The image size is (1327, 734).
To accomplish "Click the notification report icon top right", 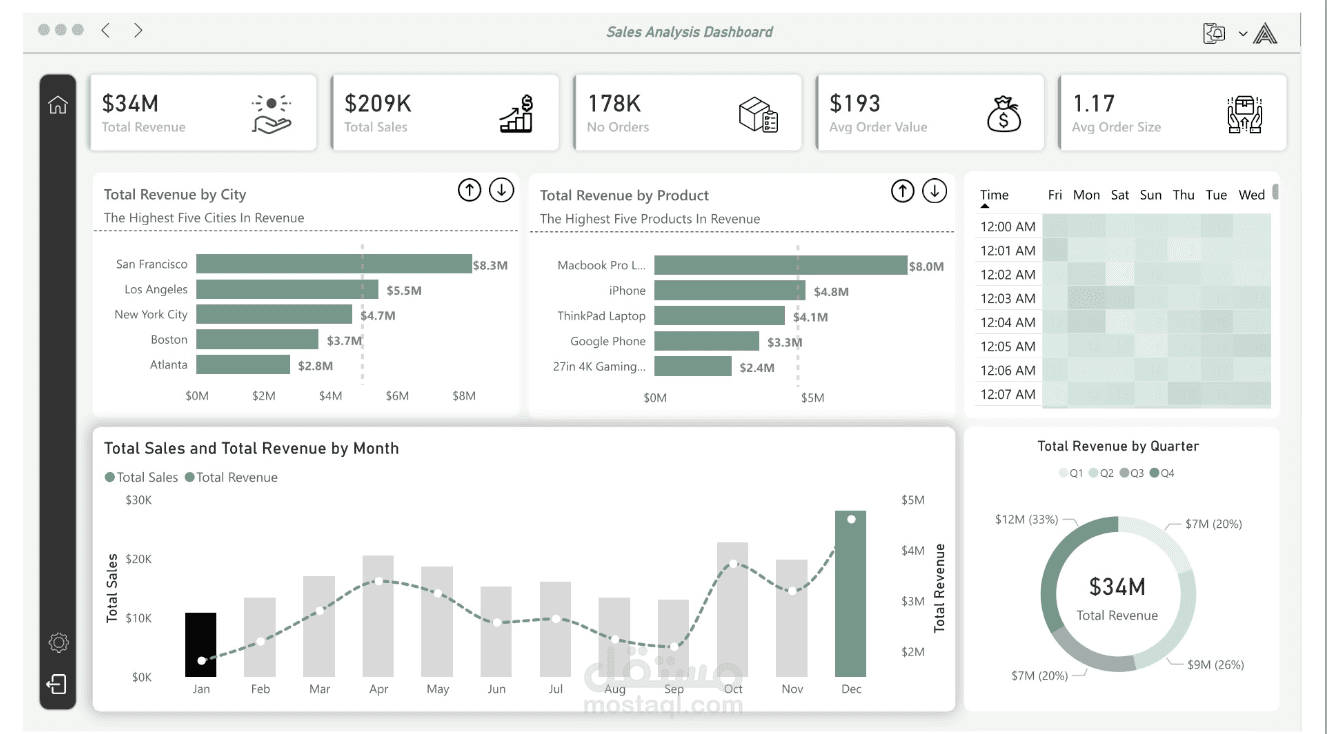I will 1214,32.
